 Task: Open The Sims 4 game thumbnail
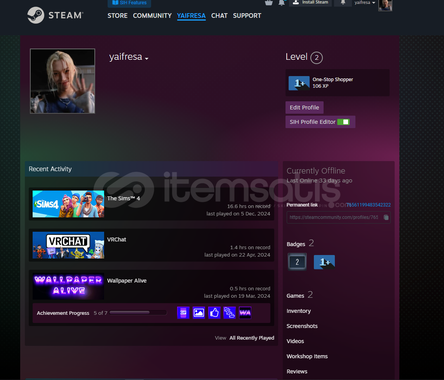(68, 204)
